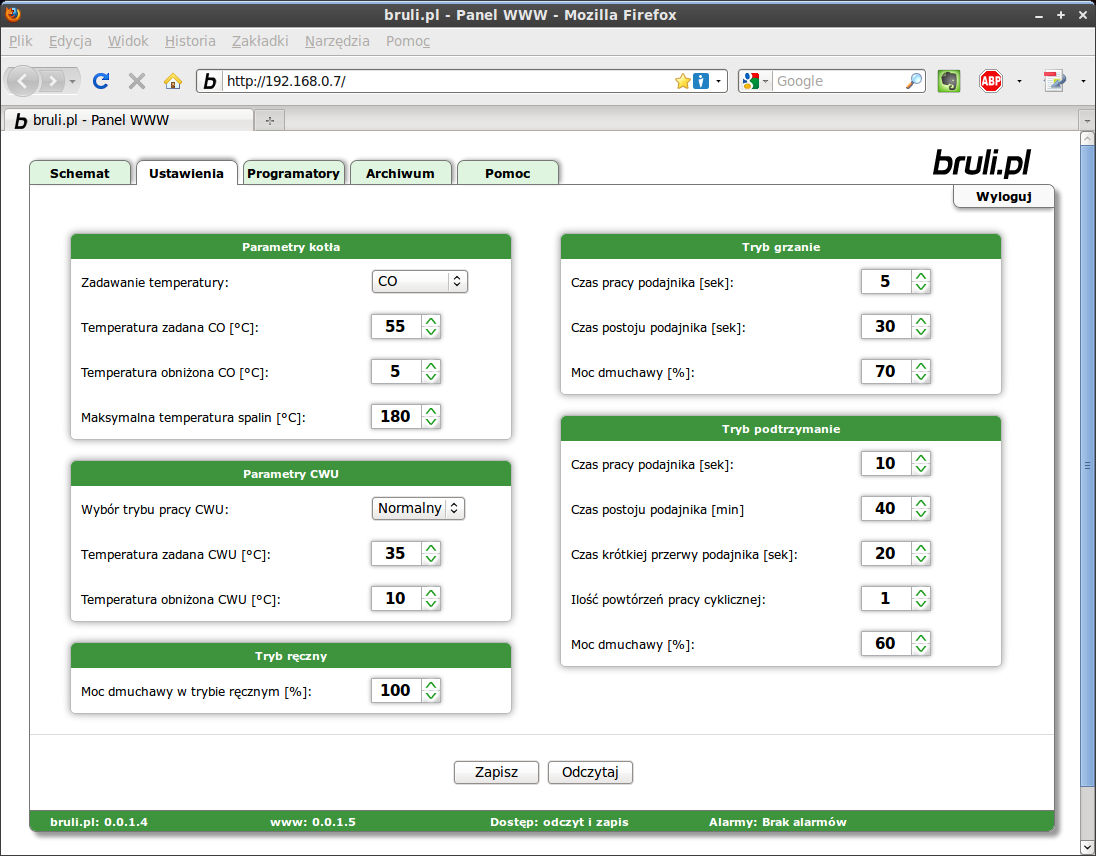The image size is (1096, 856).
Task: Bookmark this page with the star icon
Action: pos(682,81)
